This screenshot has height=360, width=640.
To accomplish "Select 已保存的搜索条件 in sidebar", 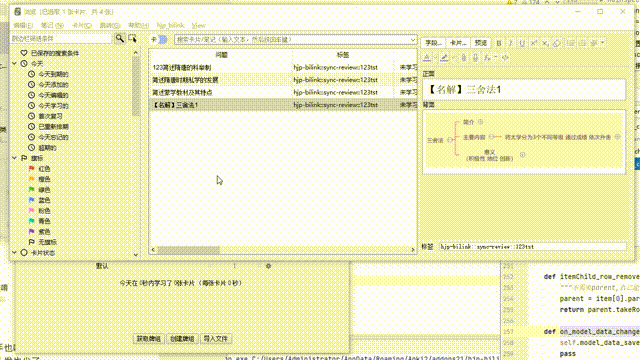I will [x=55, y=53].
